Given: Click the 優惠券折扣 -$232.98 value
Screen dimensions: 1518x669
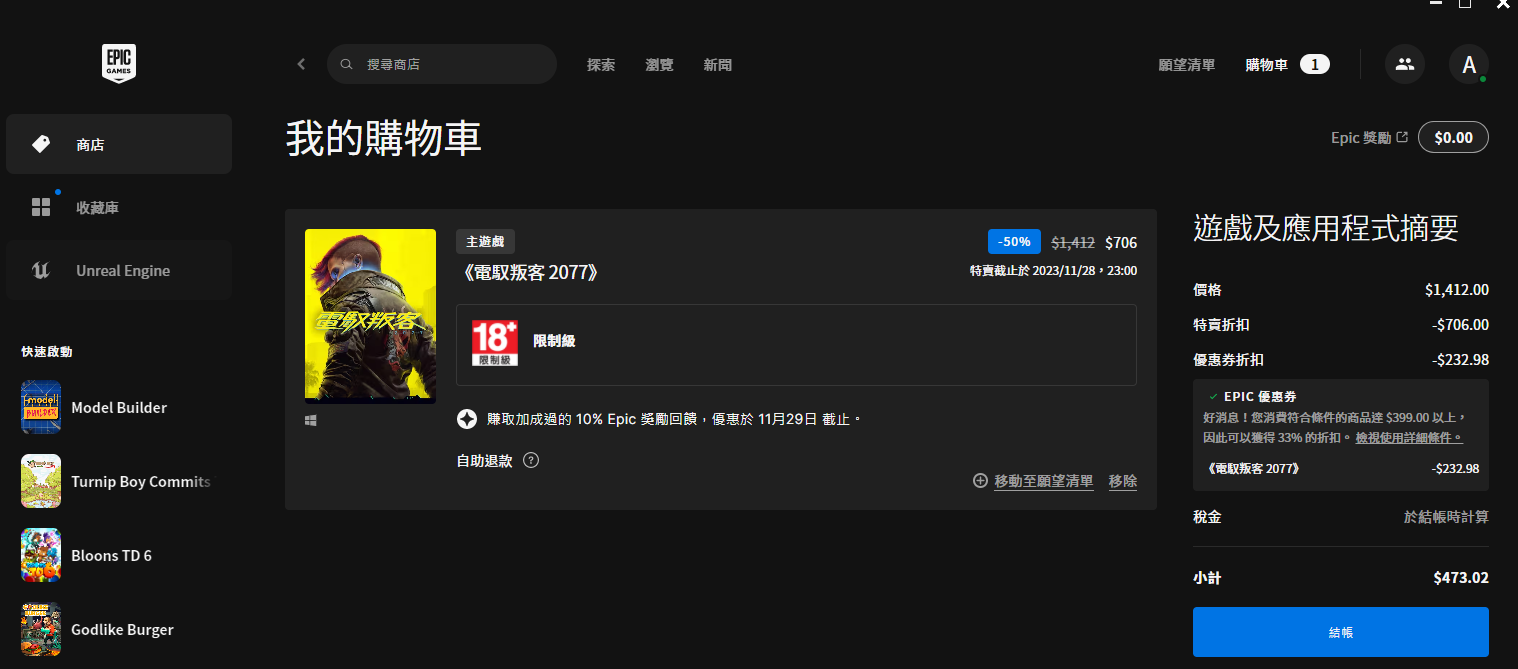Looking at the screenshot, I should point(1460,360).
